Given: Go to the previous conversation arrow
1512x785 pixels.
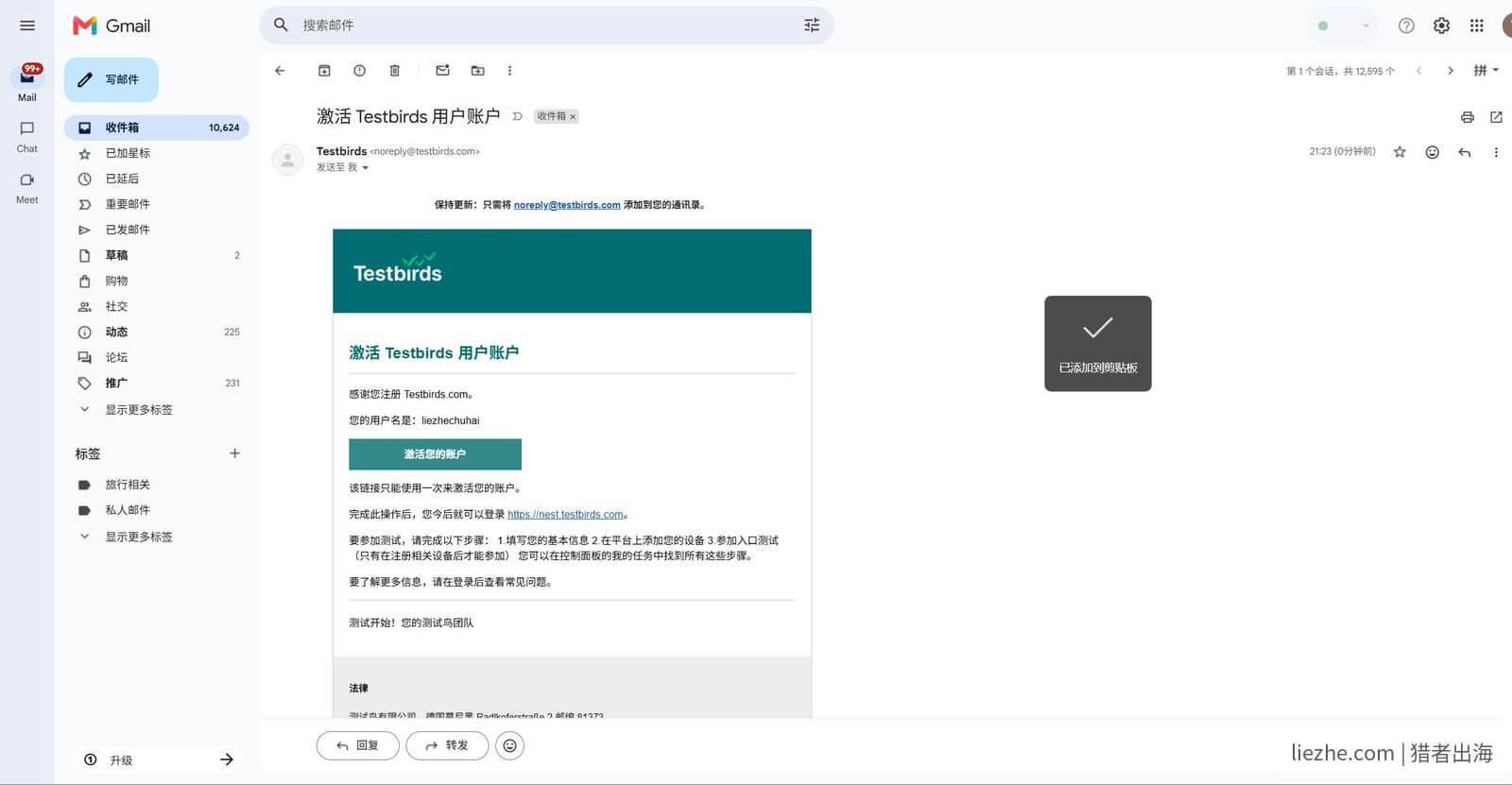Looking at the screenshot, I should point(1419,71).
